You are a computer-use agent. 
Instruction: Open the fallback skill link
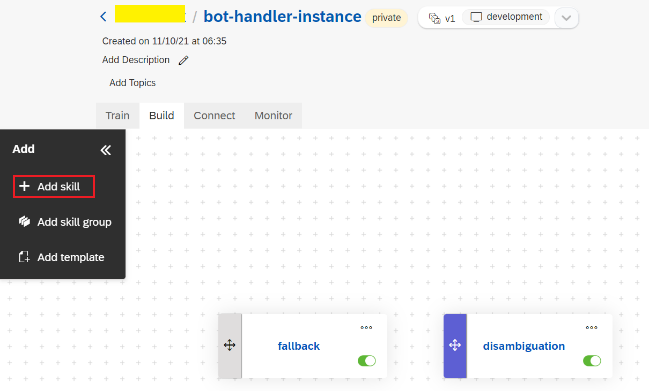coord(299,346)
